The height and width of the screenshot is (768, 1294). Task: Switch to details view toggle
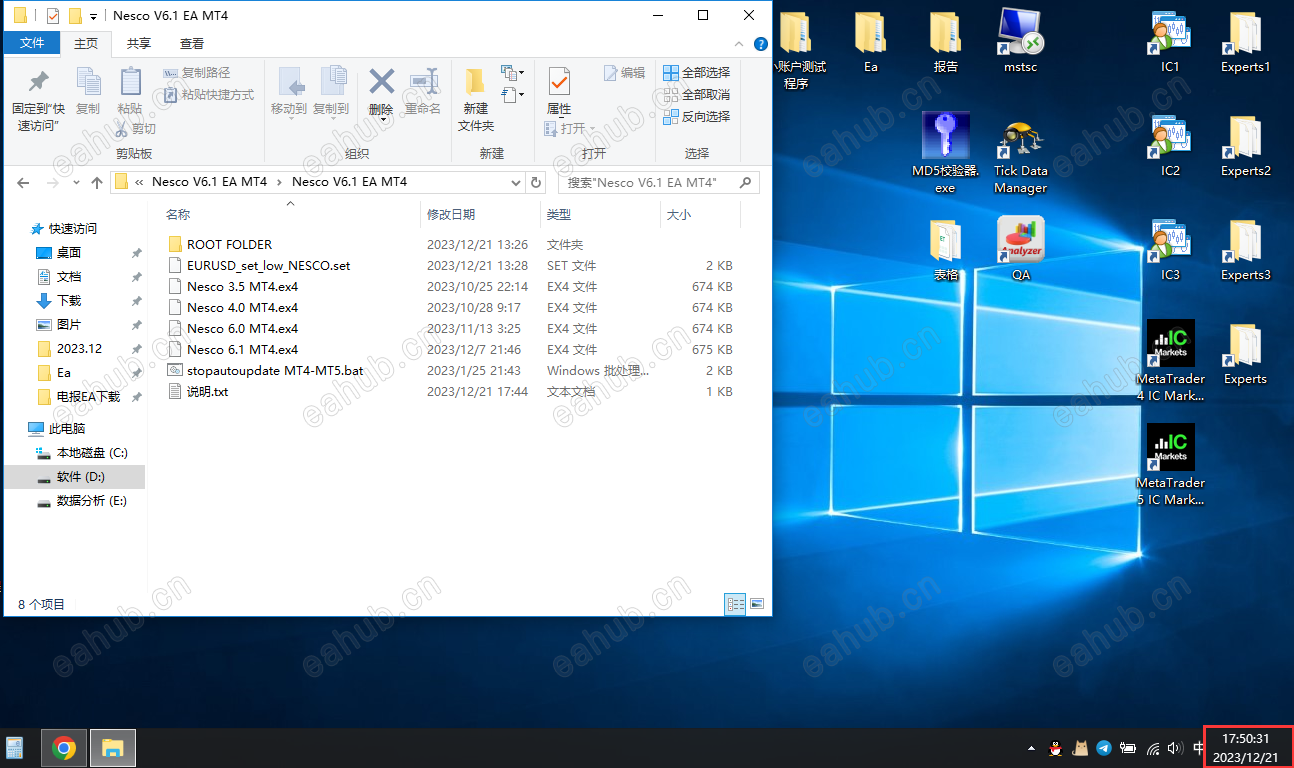[x=736, y=604]
